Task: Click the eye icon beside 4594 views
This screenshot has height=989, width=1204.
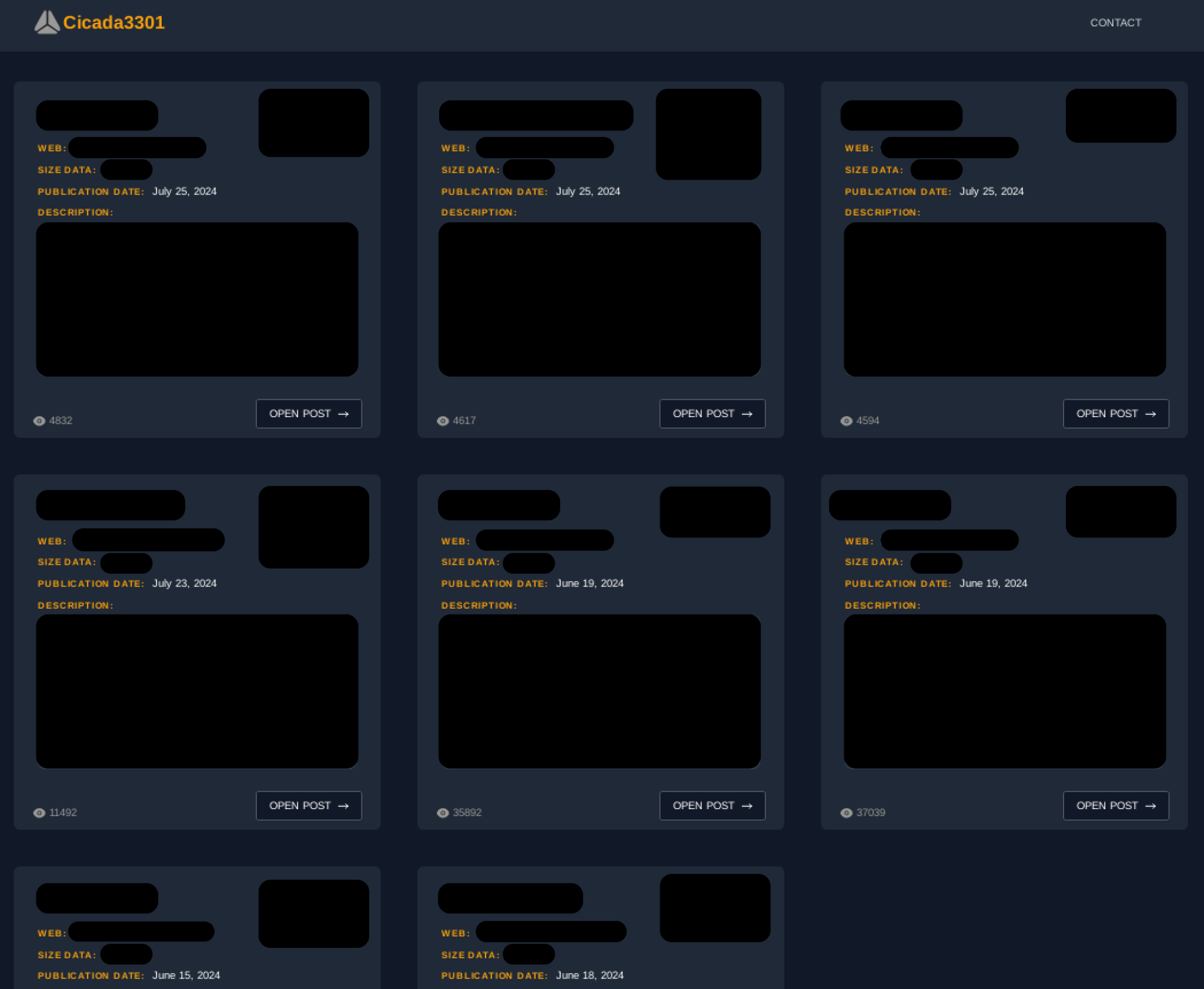Action: click(846, 421)
